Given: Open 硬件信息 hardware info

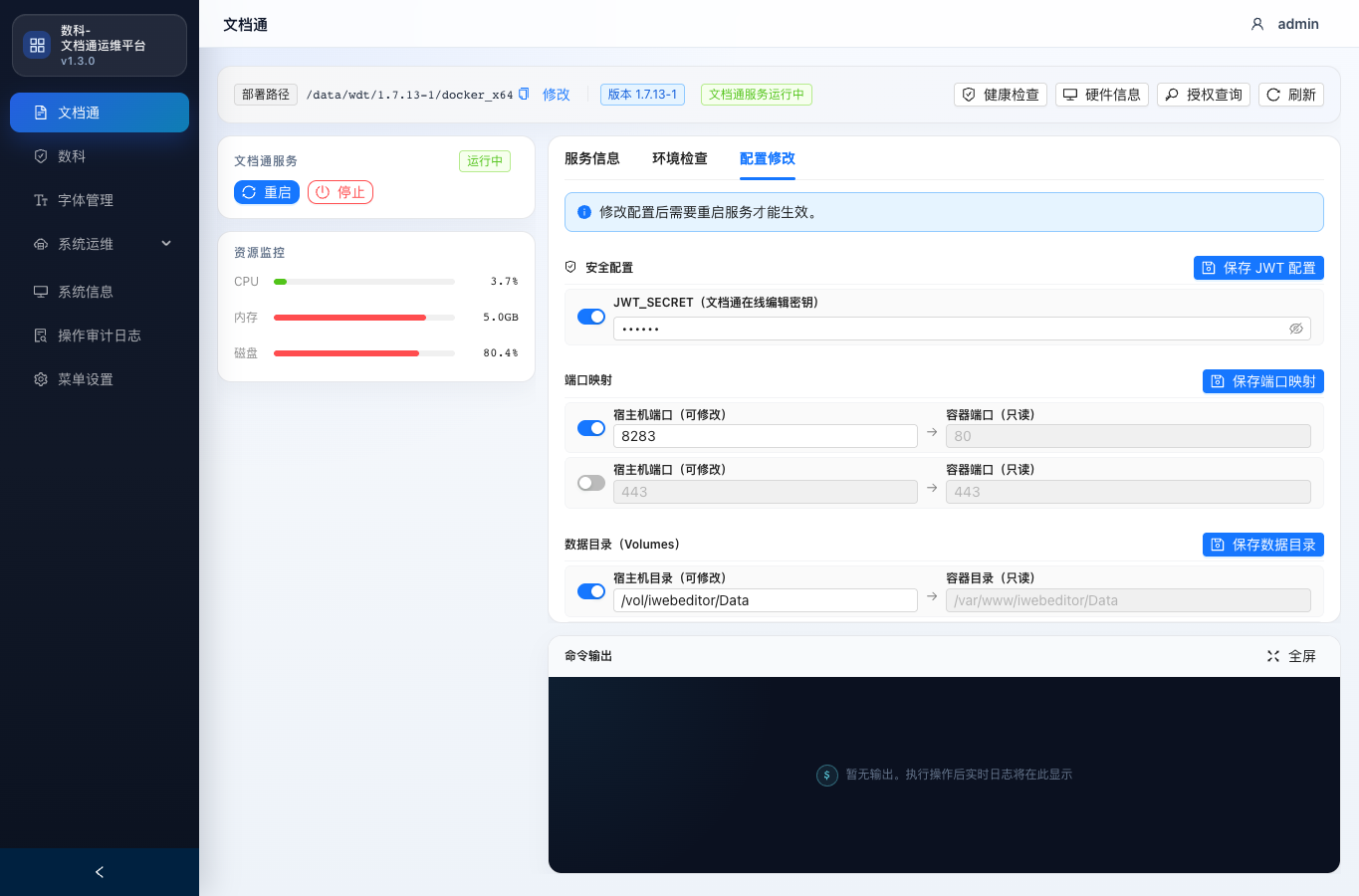Looking at the screenshot, I should (x=1102, y=95).
